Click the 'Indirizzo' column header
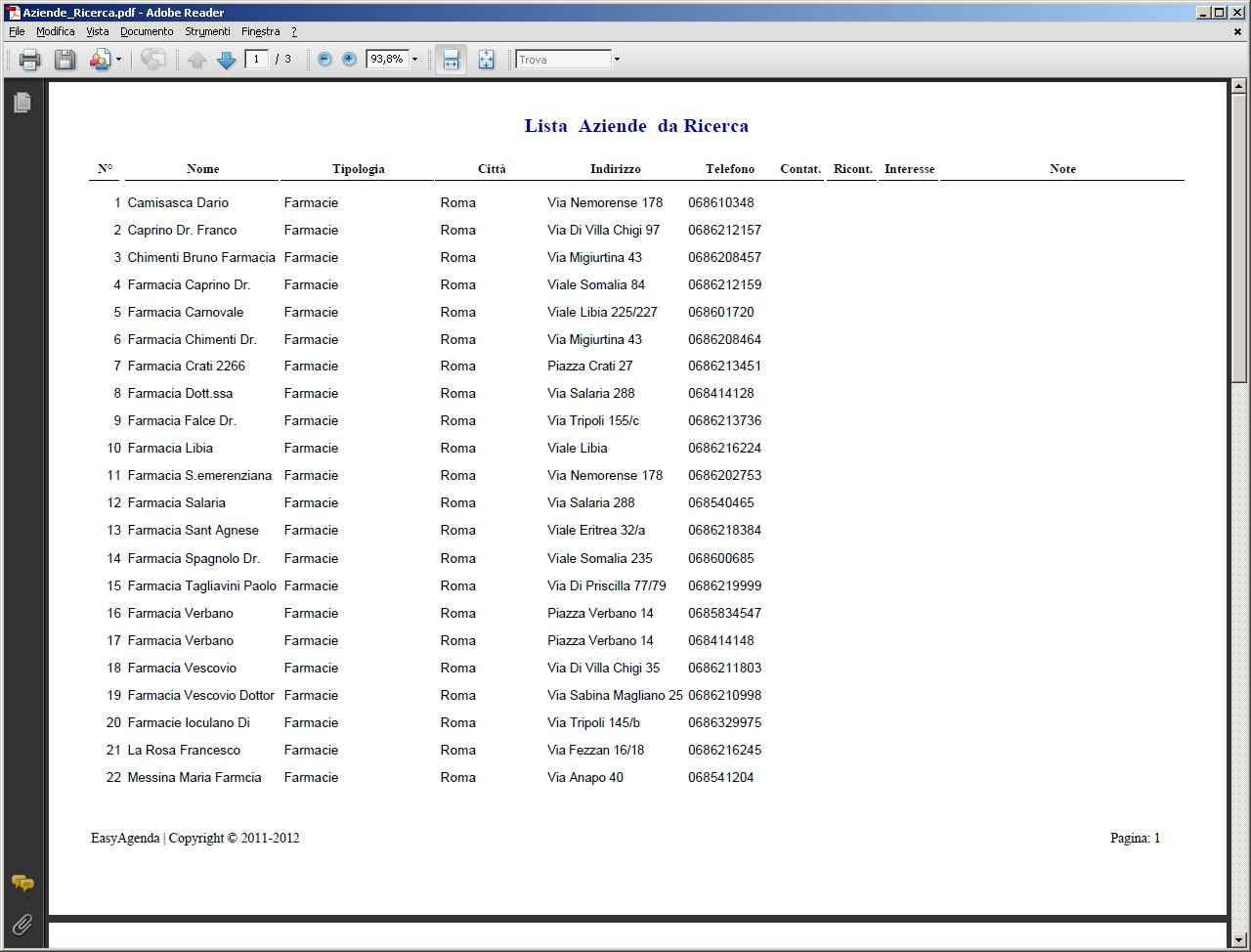Screen dimensions: 1251x952 point(616,169)
